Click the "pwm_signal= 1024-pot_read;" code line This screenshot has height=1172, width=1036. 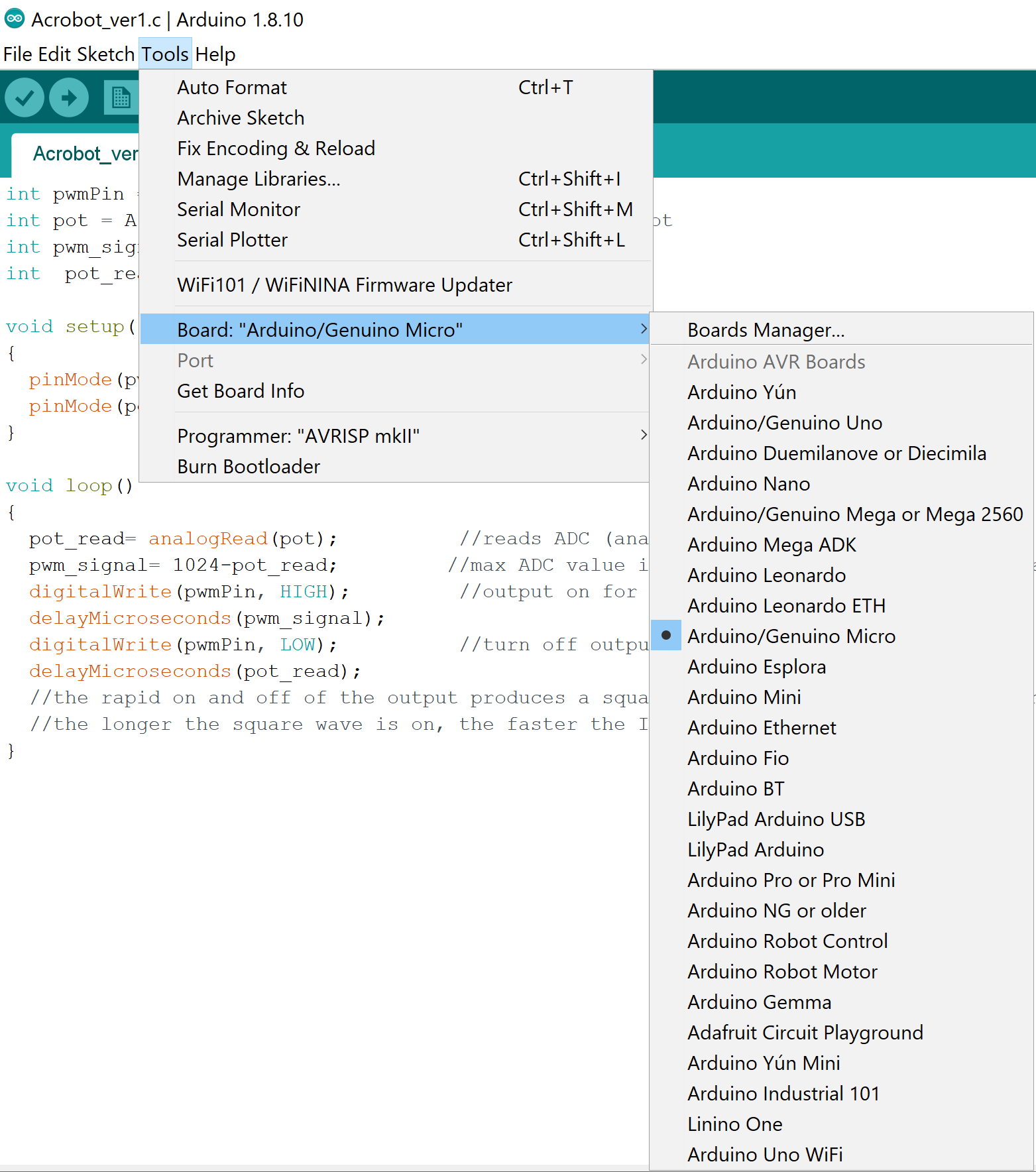click(183, 565)
